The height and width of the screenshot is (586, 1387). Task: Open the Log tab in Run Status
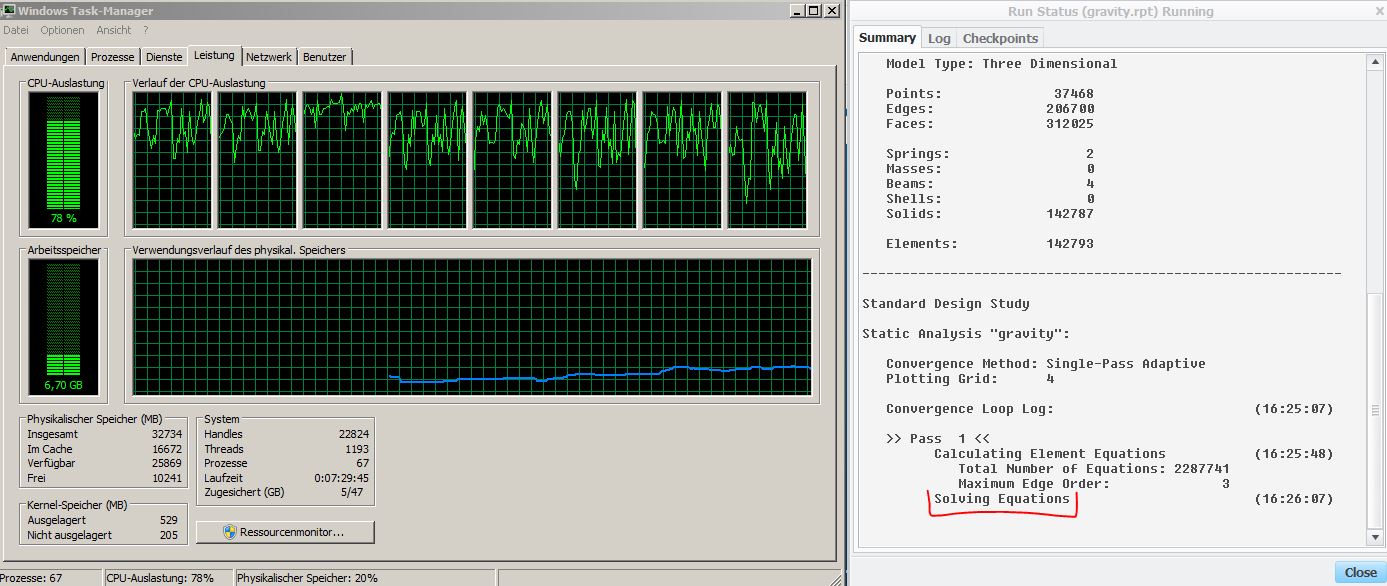pyautogui.click(x=939, y=38)
